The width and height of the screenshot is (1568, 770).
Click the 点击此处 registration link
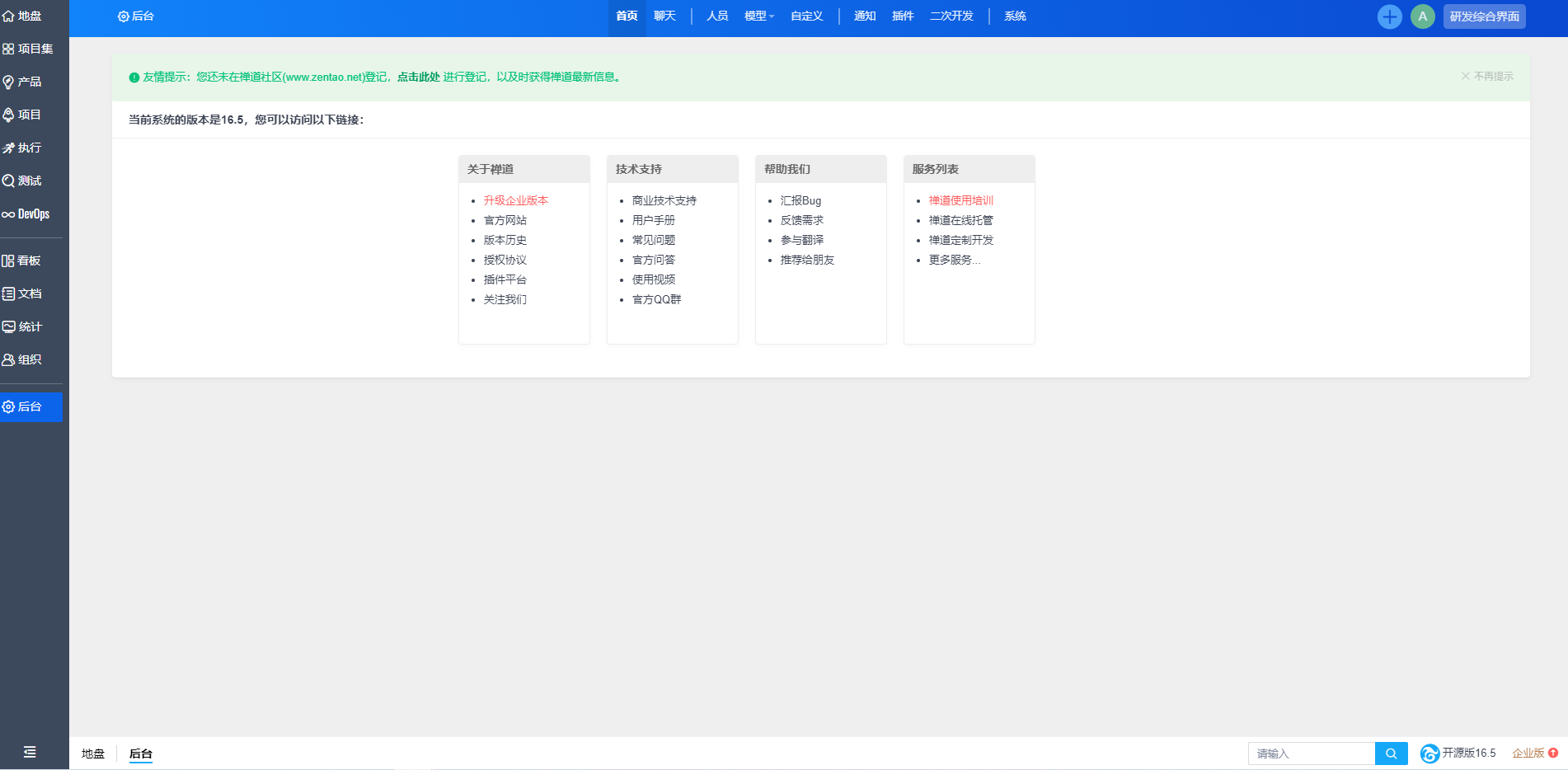[x=419, y=77]
